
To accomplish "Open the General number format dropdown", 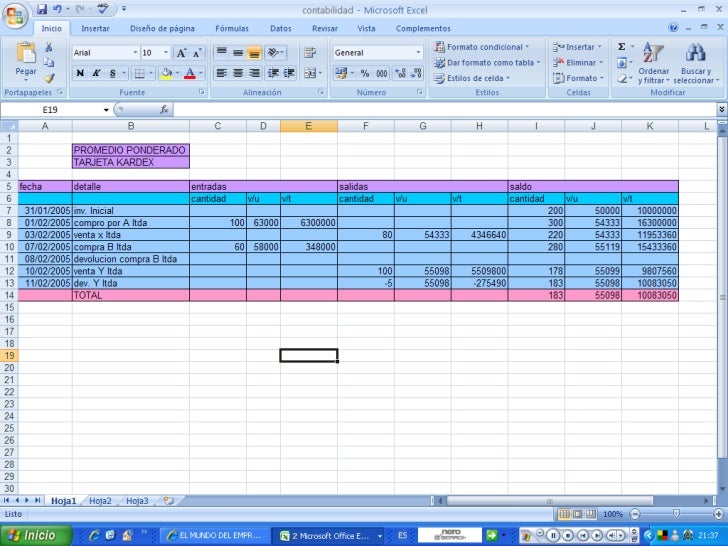I will (418, 52).
